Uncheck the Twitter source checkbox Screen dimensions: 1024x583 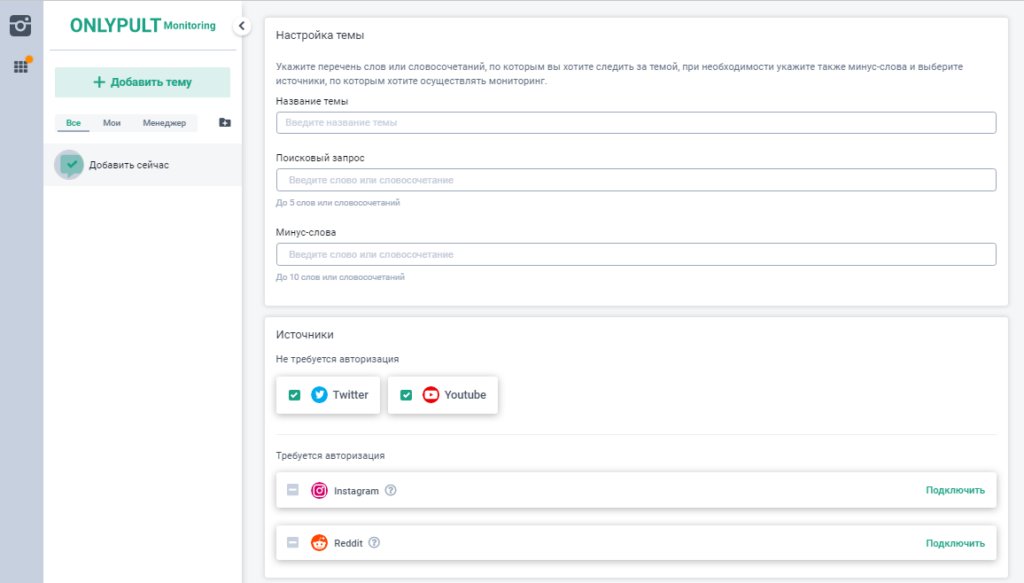(x=294, y=395)
